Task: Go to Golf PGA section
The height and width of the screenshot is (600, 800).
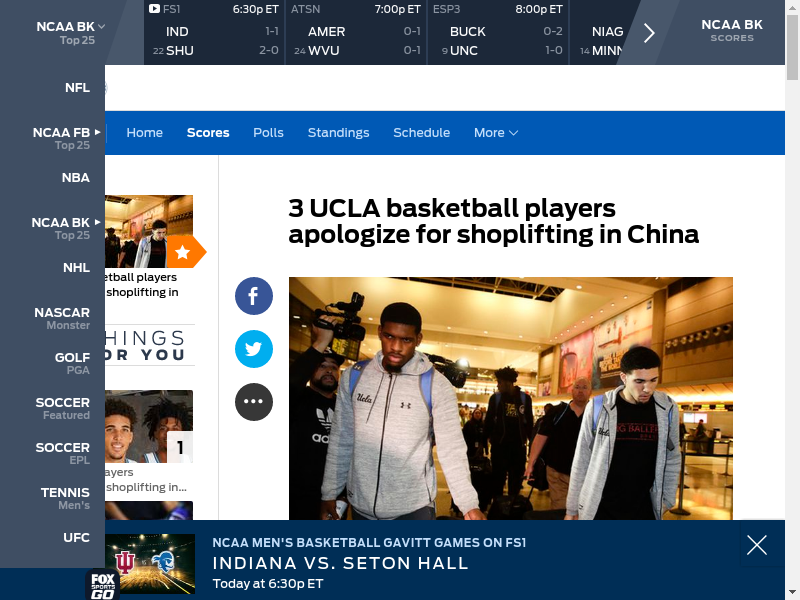Action: (x=72, y=363)
